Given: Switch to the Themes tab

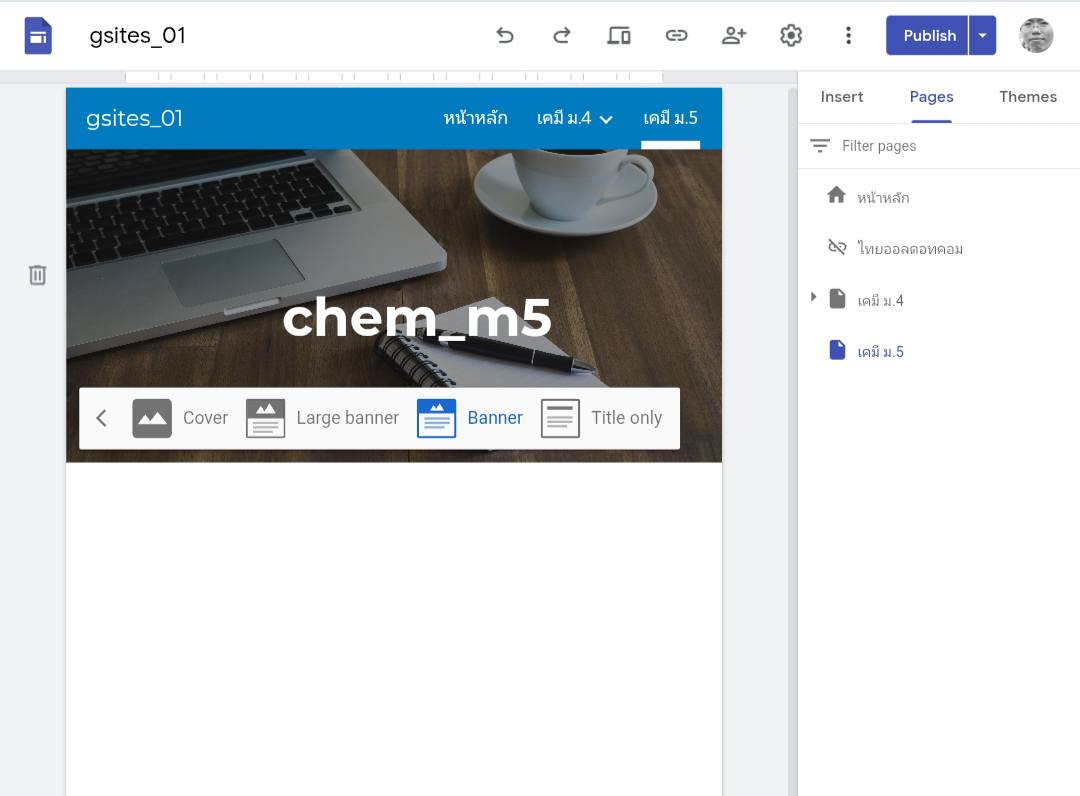Looking at the screenshot, I should [x=1027, y=97].
